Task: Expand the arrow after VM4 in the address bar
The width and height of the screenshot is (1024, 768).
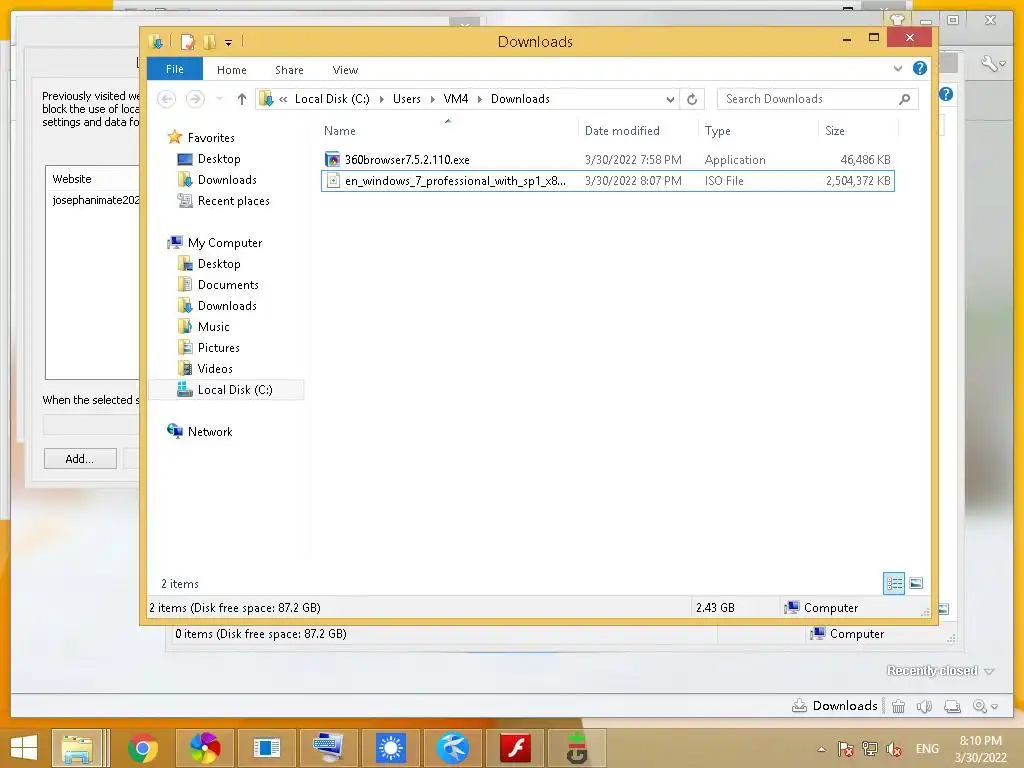Action: pos(480,99)
